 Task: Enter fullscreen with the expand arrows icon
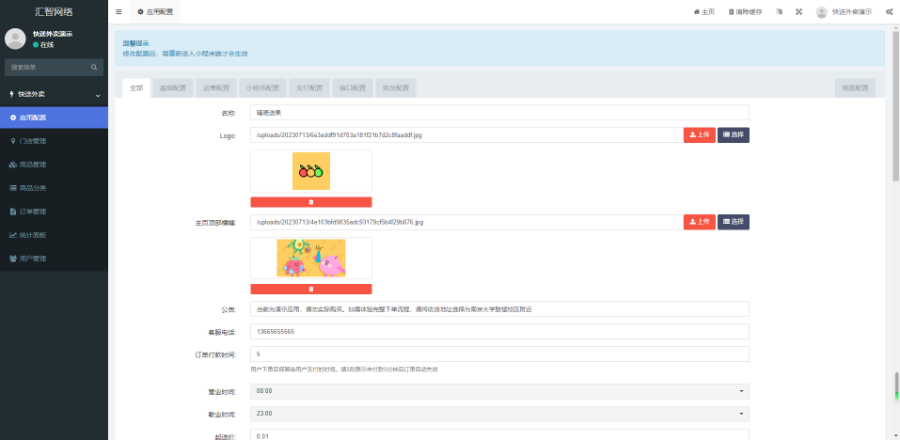pyautogui.click(x=798, y=12)
